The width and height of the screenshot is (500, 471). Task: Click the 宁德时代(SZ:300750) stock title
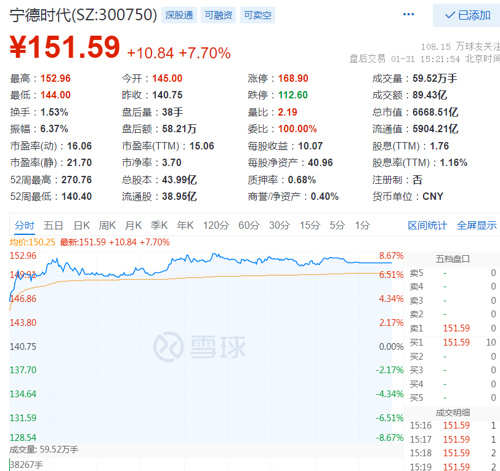pos(83,15)
